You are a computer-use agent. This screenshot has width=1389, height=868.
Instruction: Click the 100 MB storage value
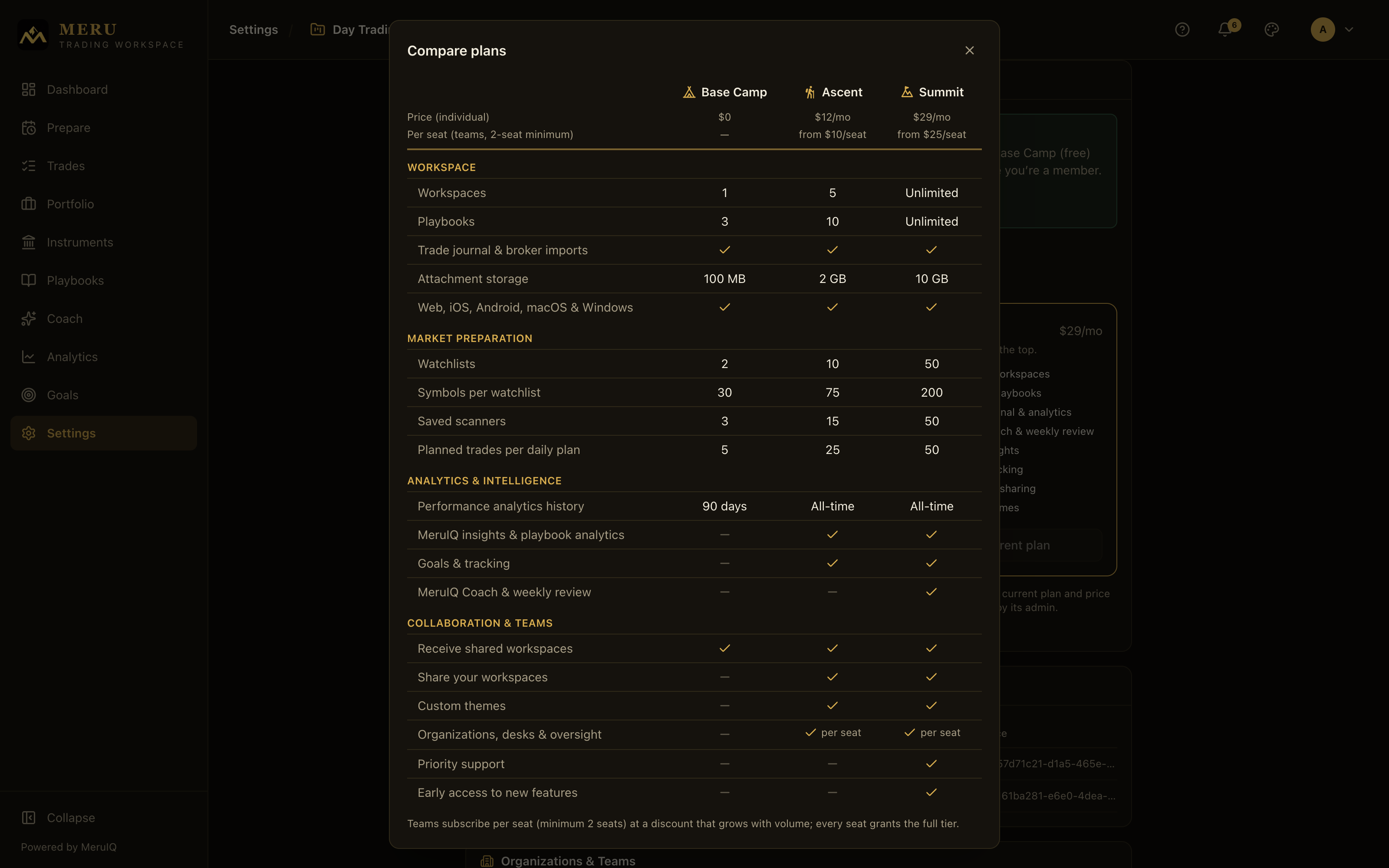click(724, 279)
